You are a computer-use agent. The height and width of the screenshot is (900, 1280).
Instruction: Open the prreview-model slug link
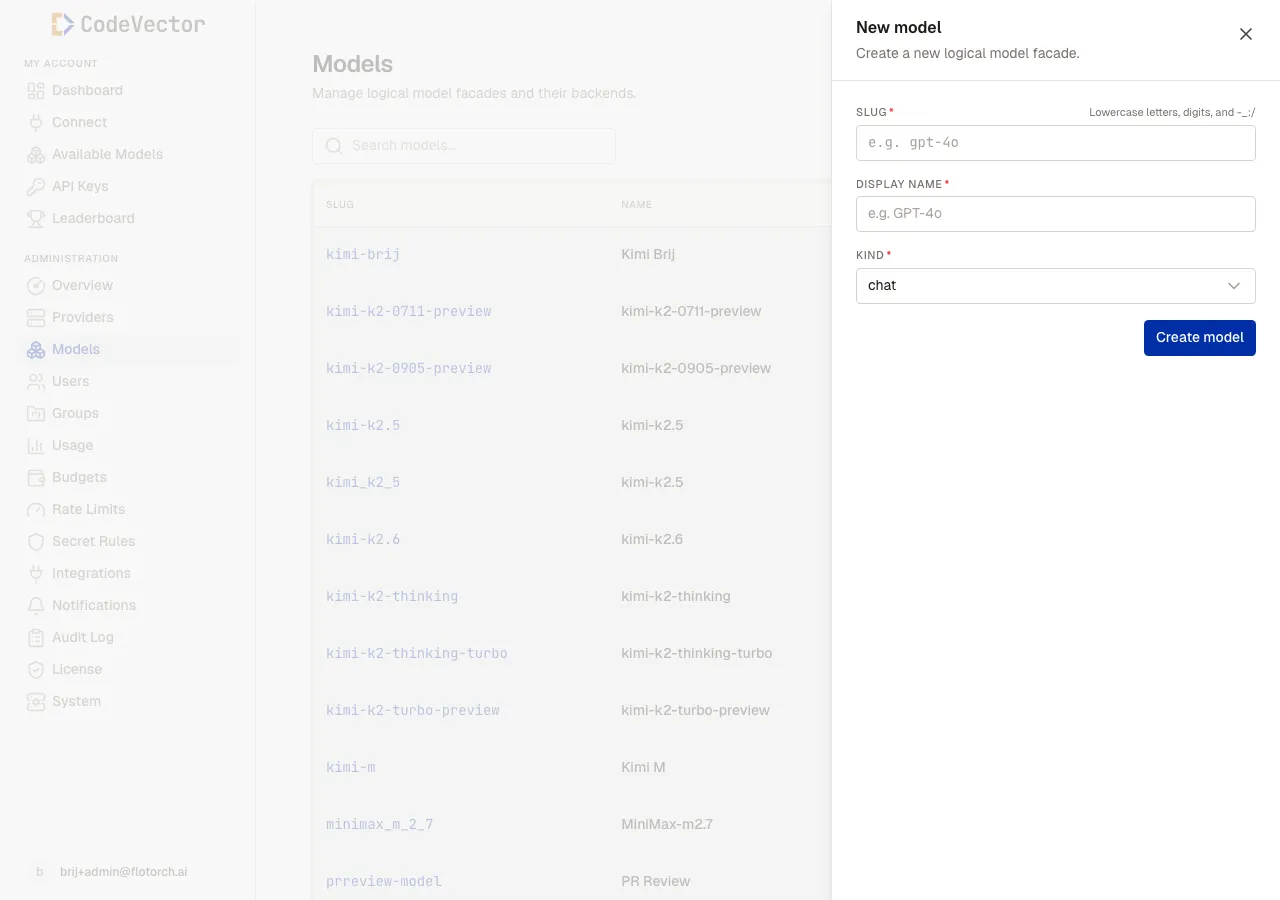[384, 881]
